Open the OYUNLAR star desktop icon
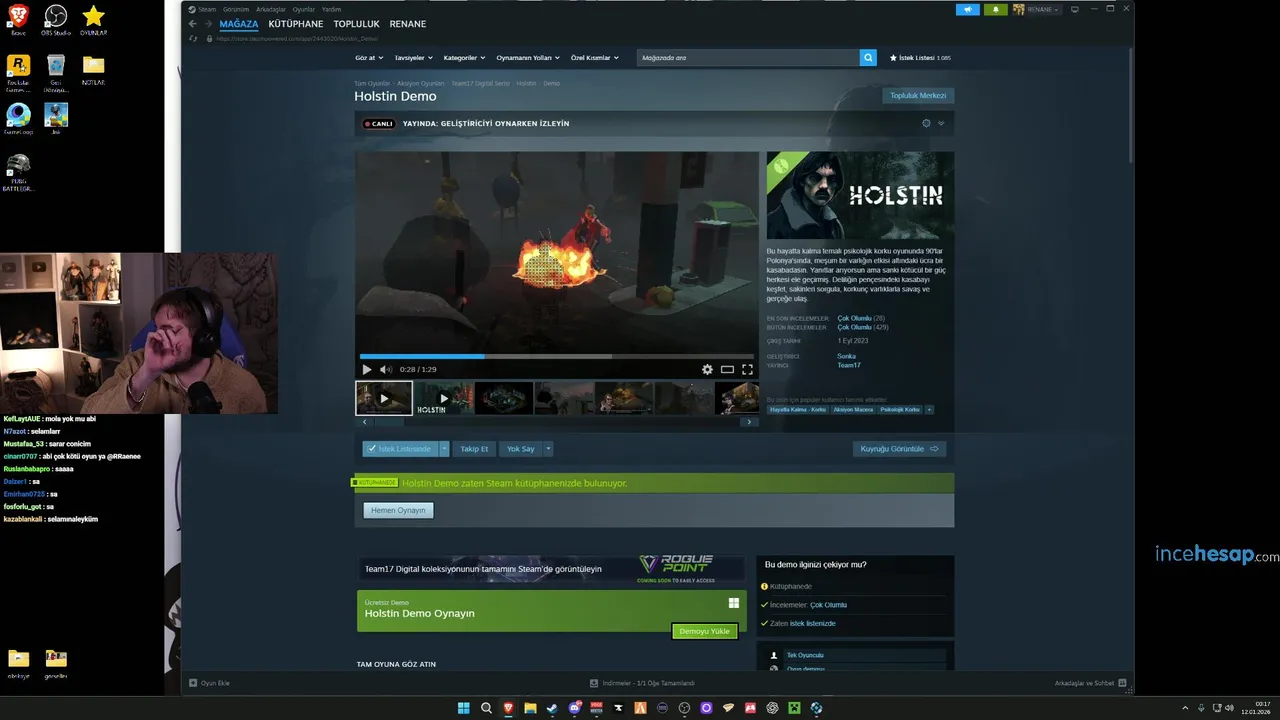The width and height of the screenshot is (1280, 720). point(93,19)
